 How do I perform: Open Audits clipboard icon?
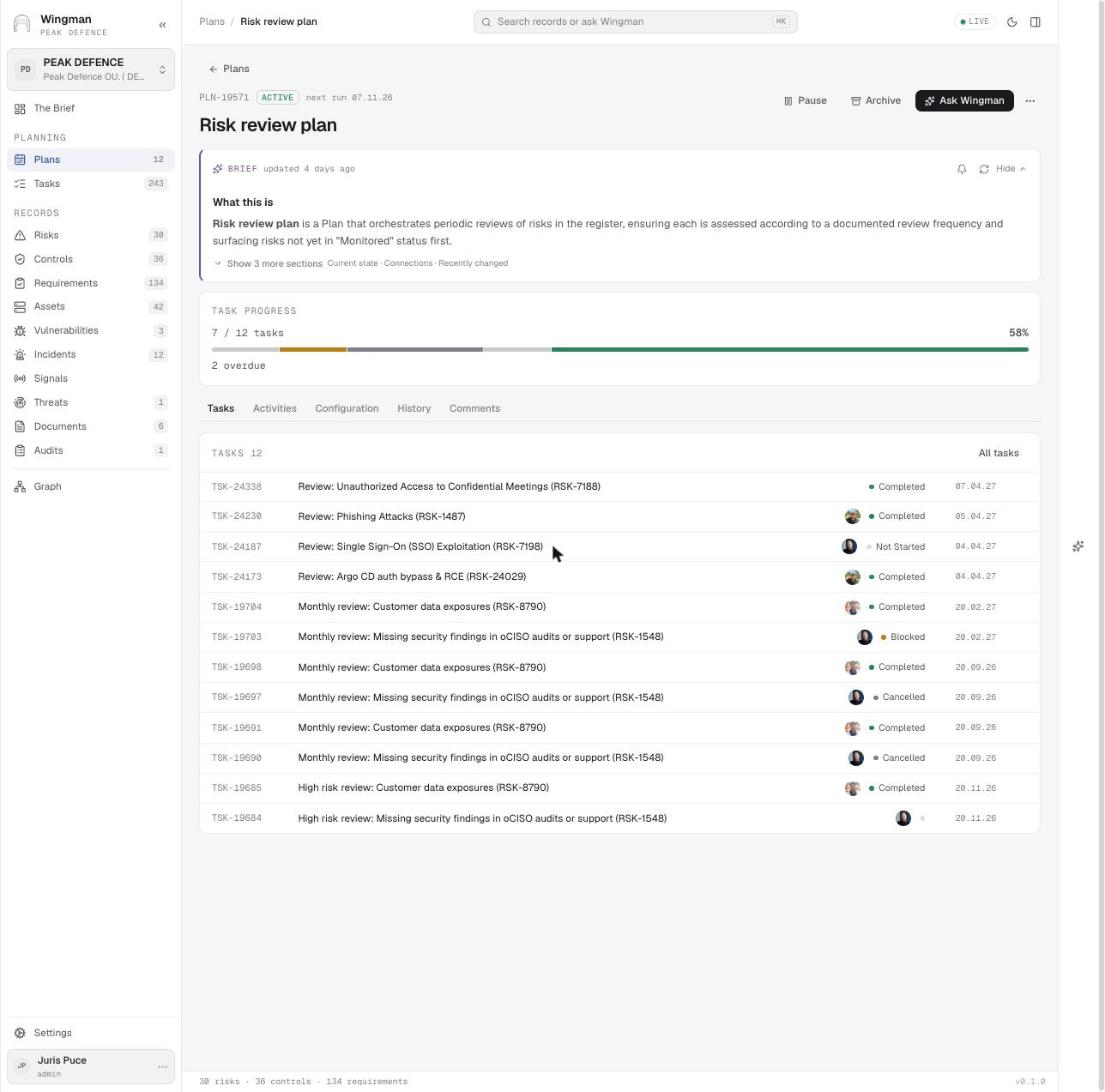(20, 451)
